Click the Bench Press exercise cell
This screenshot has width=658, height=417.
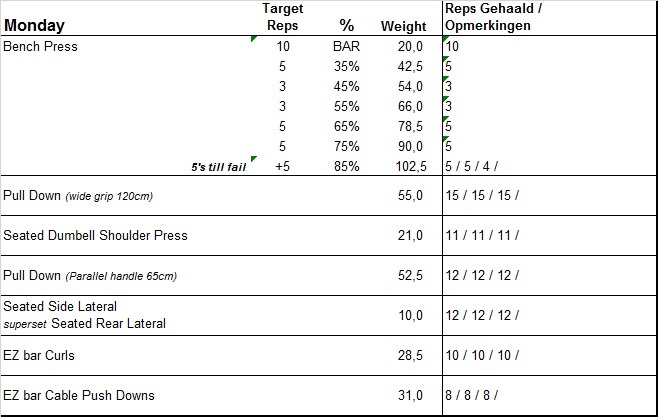click(41, 47)
